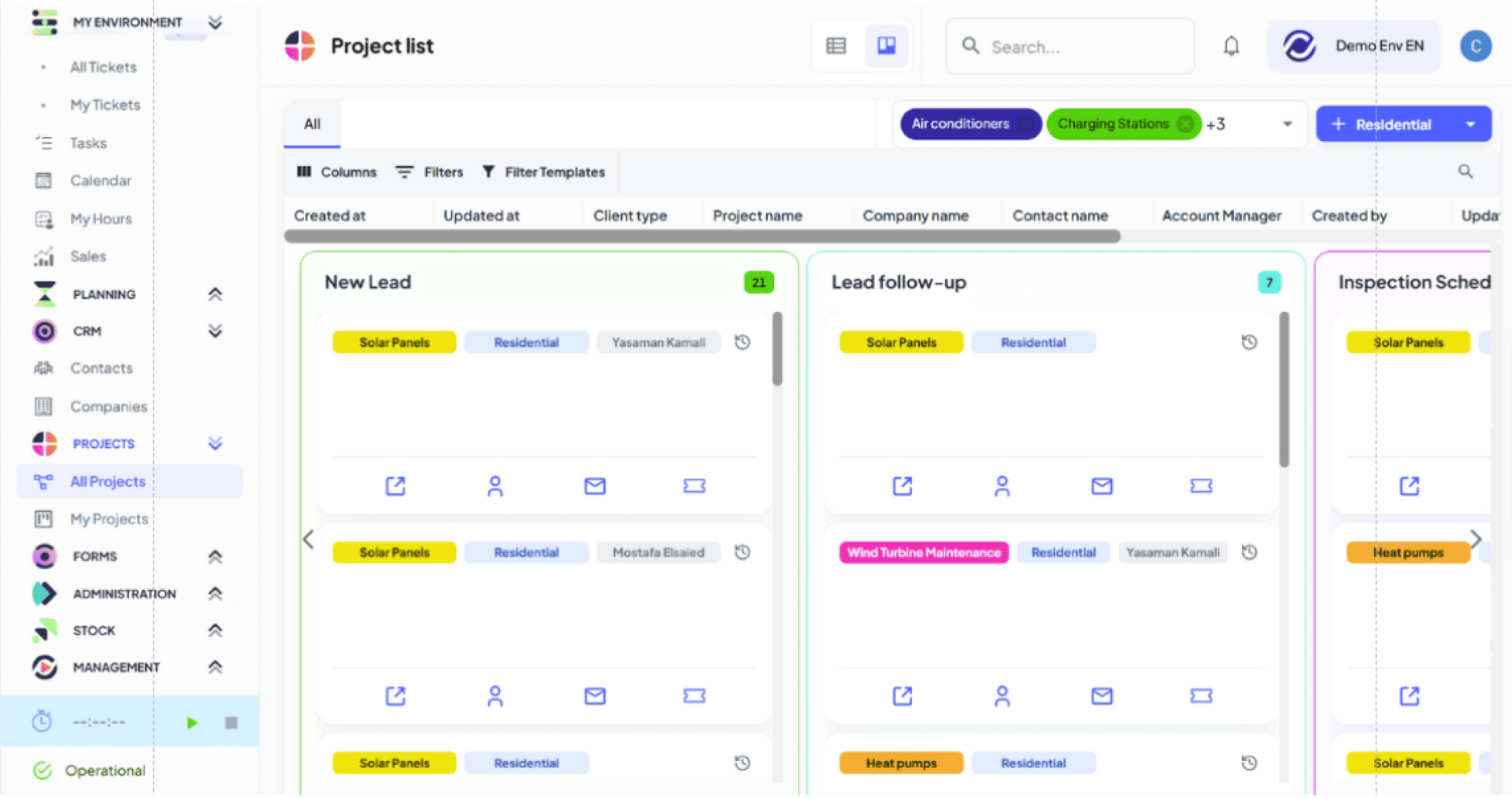Click the Account Manager column header

point(1221,216)
